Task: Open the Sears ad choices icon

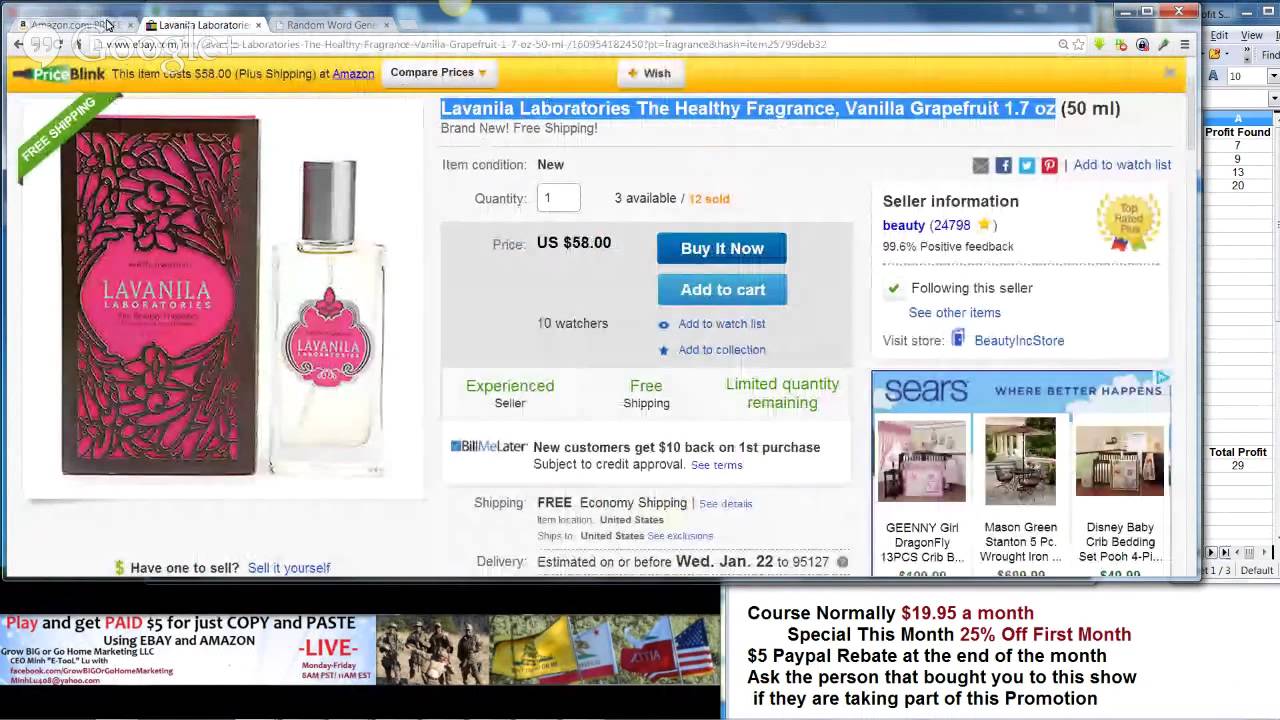Action: pos(1162,378)
